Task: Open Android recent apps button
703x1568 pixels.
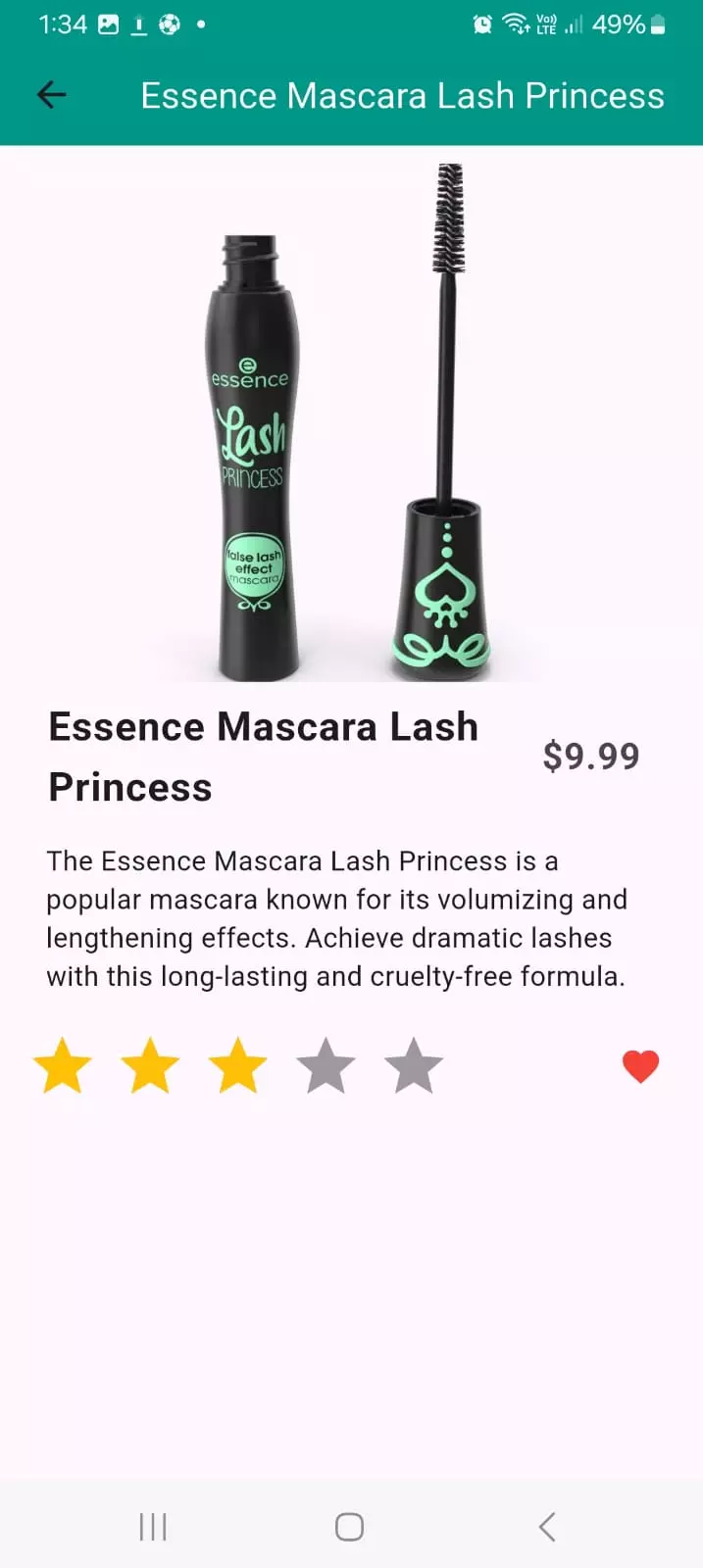Action: [153, 1526]
